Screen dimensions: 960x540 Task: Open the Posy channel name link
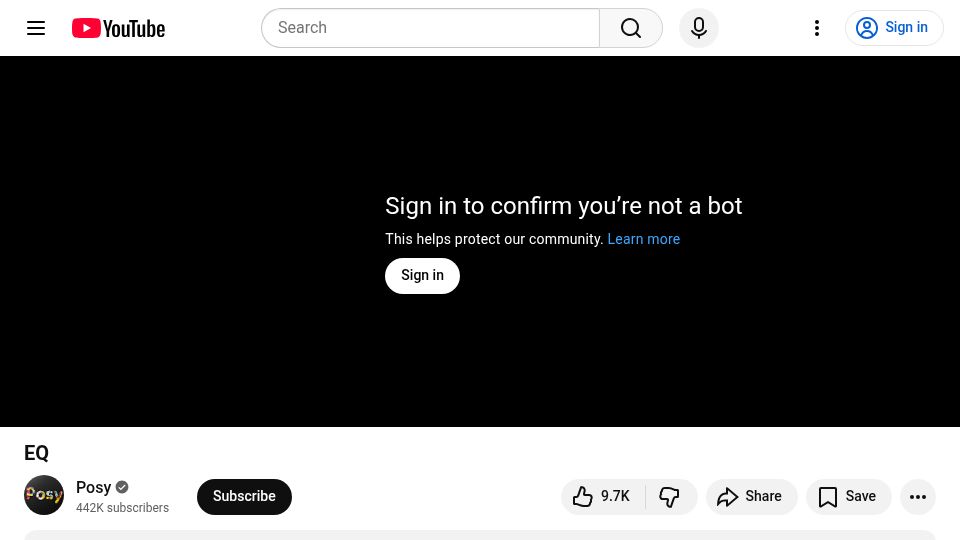[94, 487]
